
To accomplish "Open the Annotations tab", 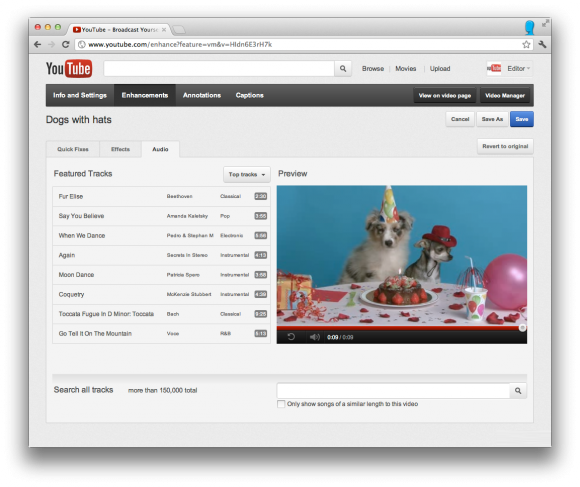I will 202,95.
